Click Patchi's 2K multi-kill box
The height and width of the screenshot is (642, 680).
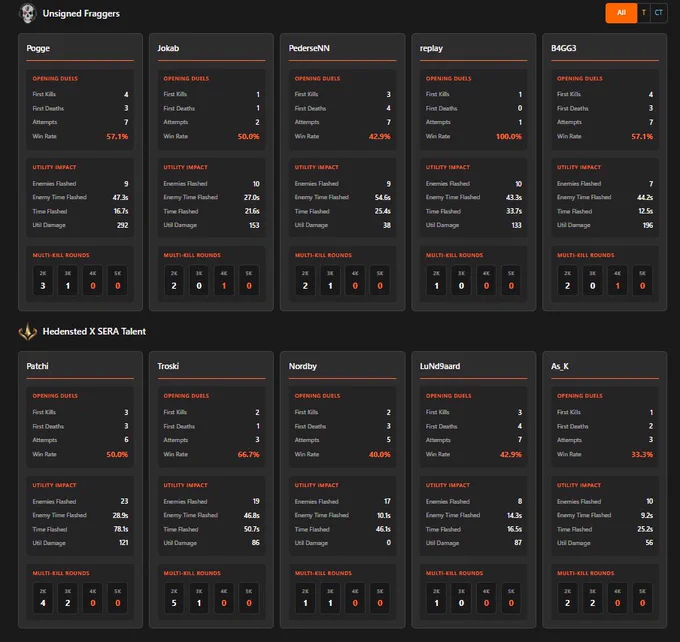(x=43, y=598)
